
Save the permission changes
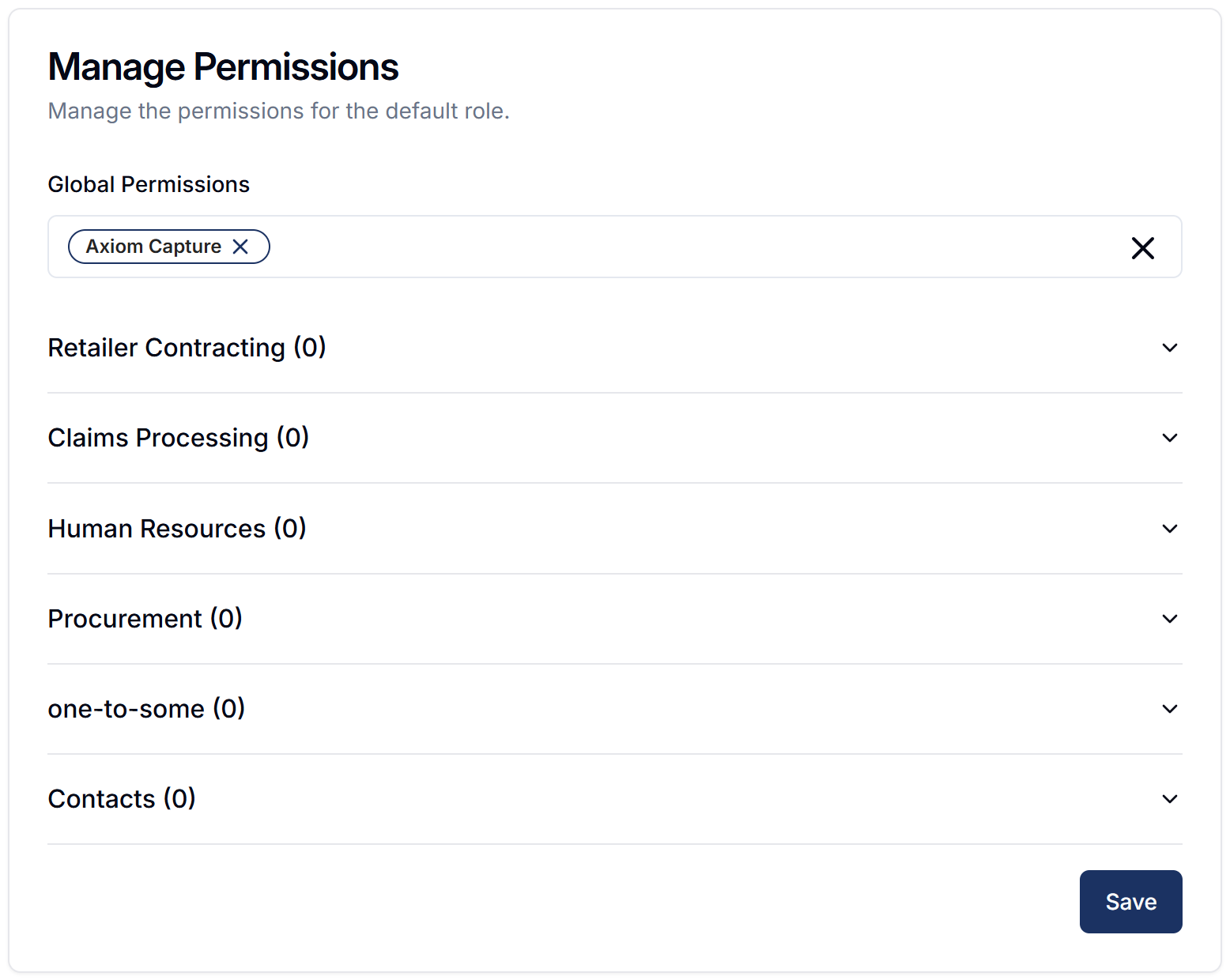(x=1130, y=902)
